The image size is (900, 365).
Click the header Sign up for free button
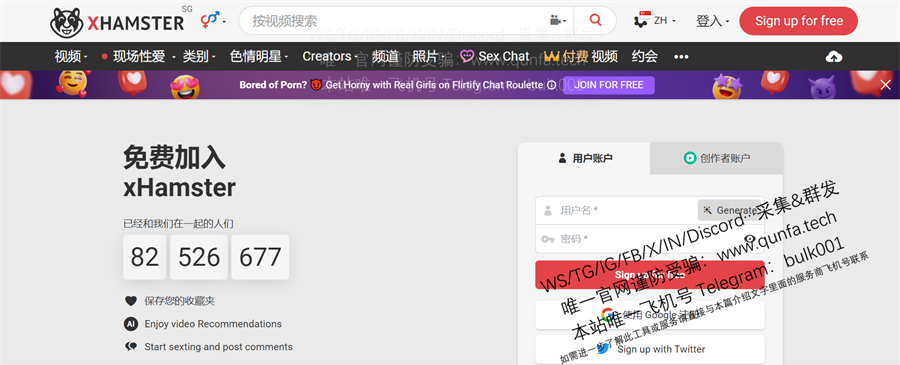(x=798, y=21)
